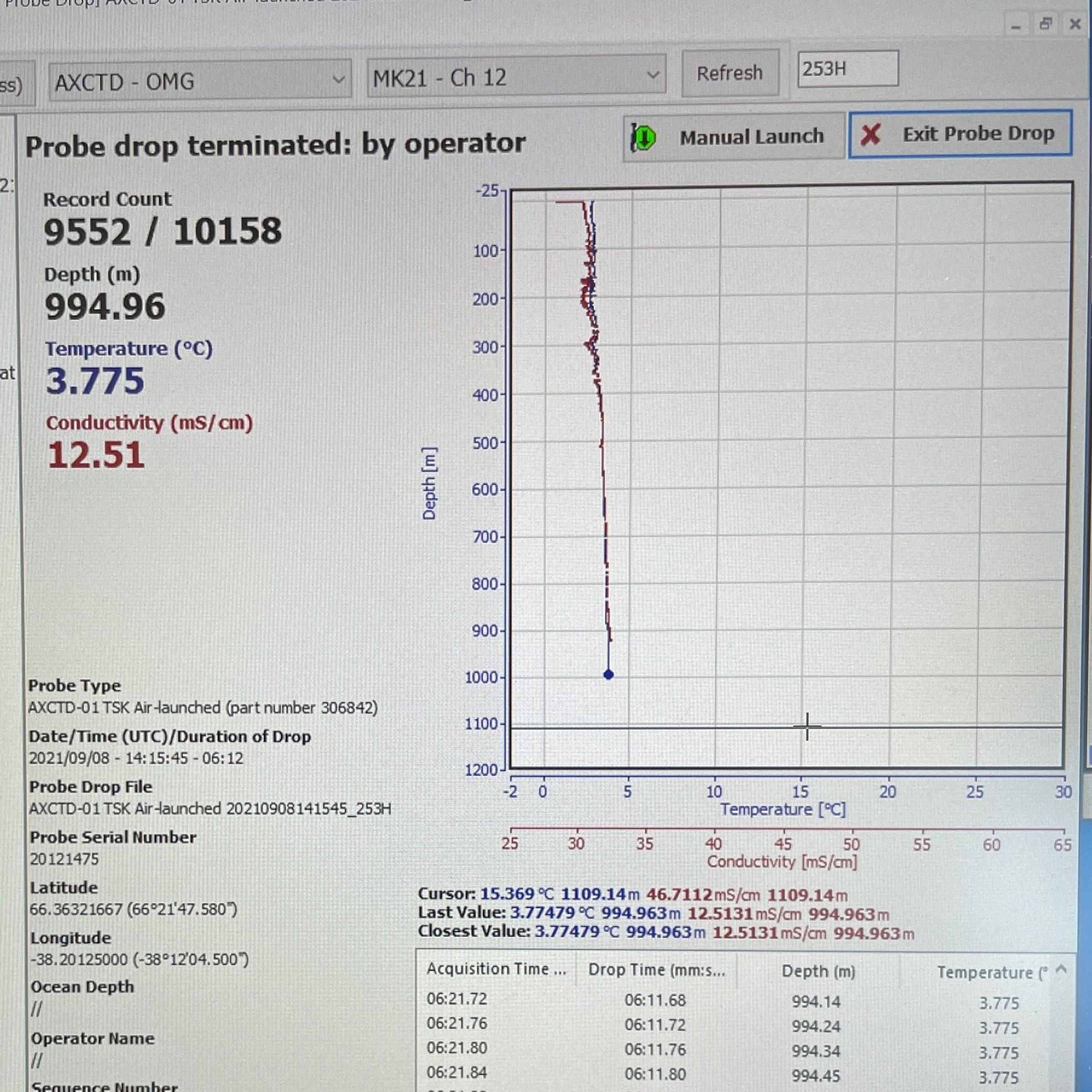Open the MK21 - Ch 12 channel dropdown
This screenshot has height=1092, width=1092.
652,75
